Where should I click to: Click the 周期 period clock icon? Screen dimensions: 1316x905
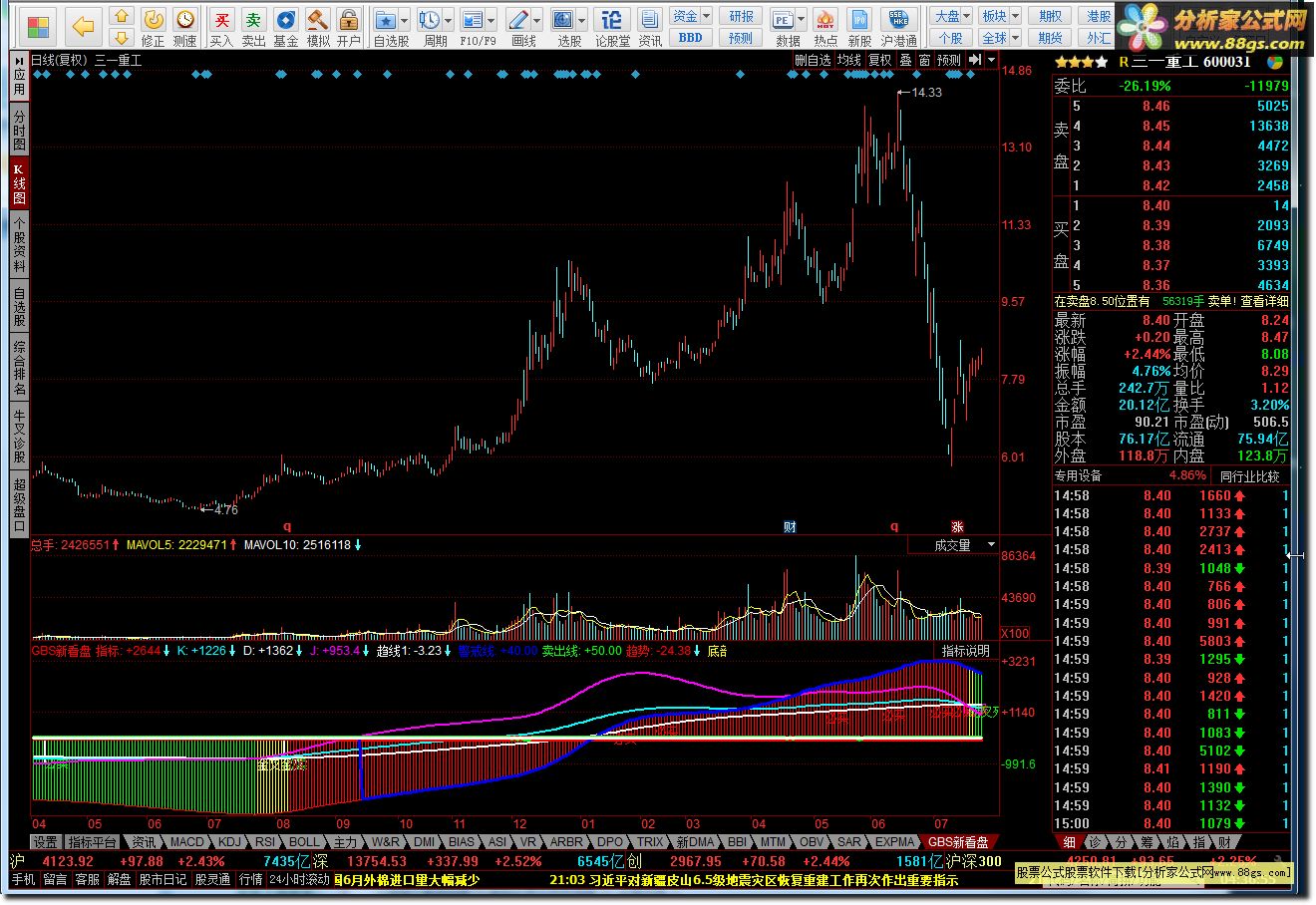click(x=430, y=27)
